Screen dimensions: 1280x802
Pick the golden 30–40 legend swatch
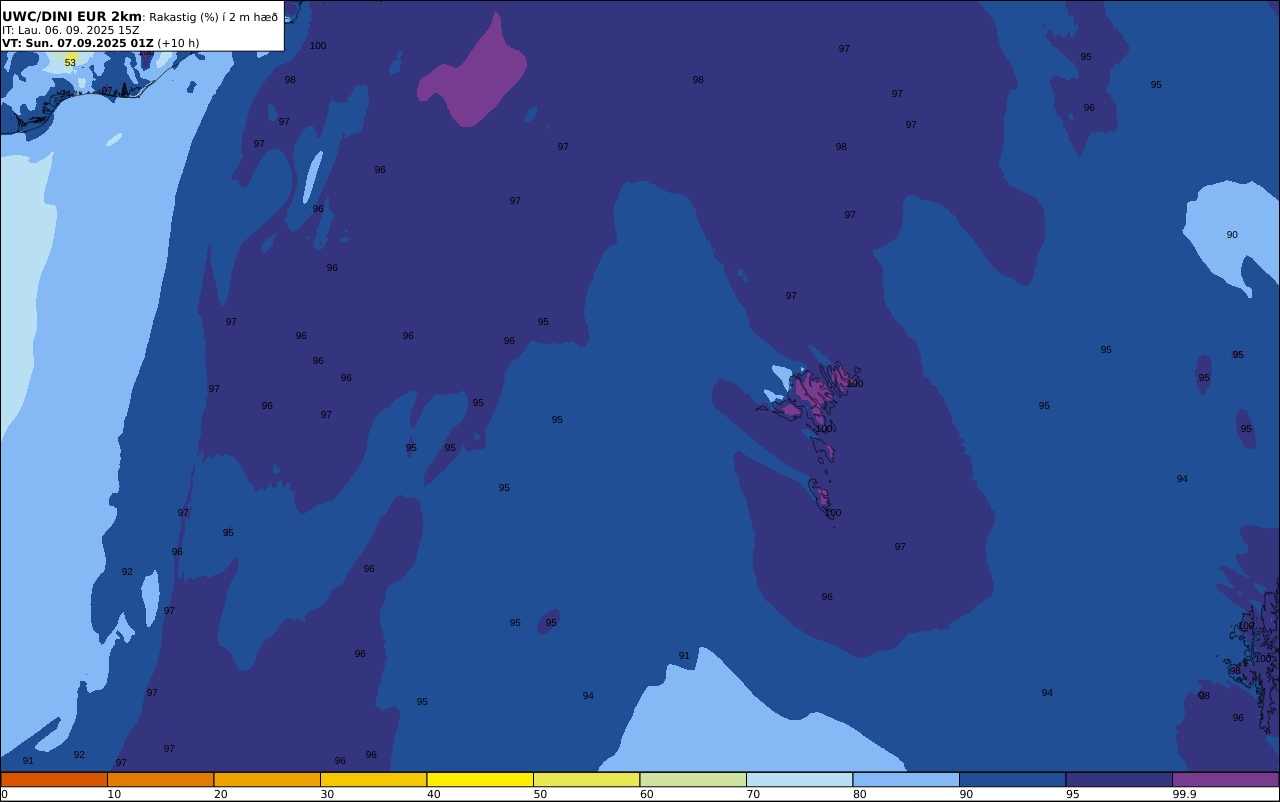(373, 779)
